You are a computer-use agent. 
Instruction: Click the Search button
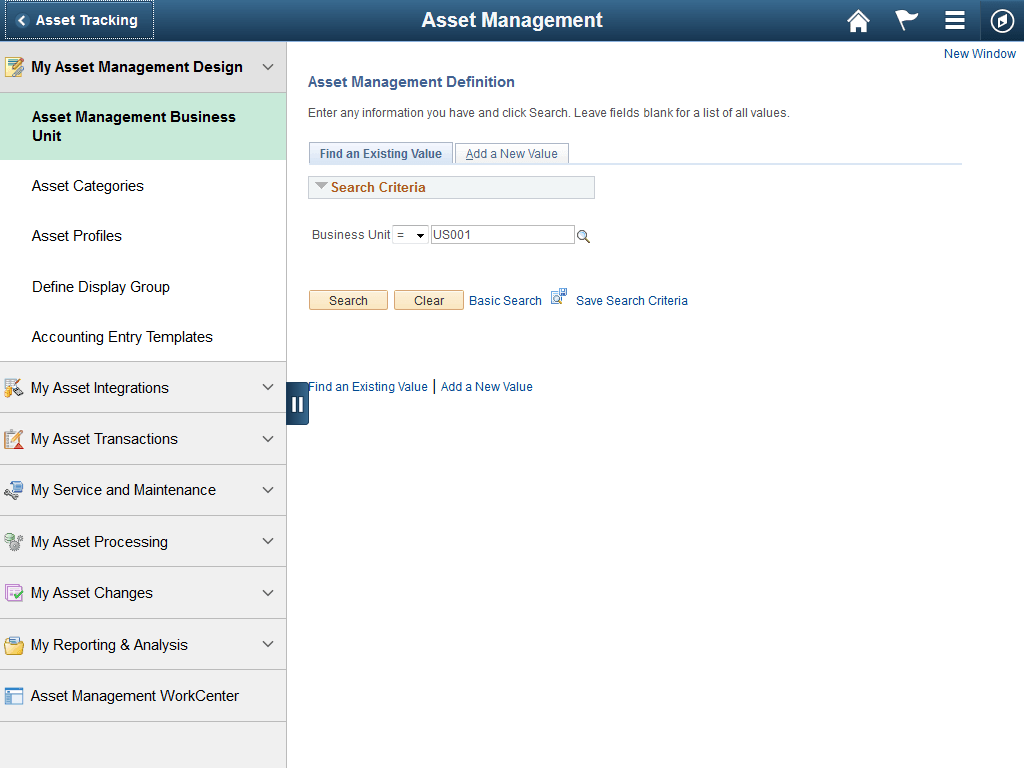pyautogui.click(x=348, y=299)
